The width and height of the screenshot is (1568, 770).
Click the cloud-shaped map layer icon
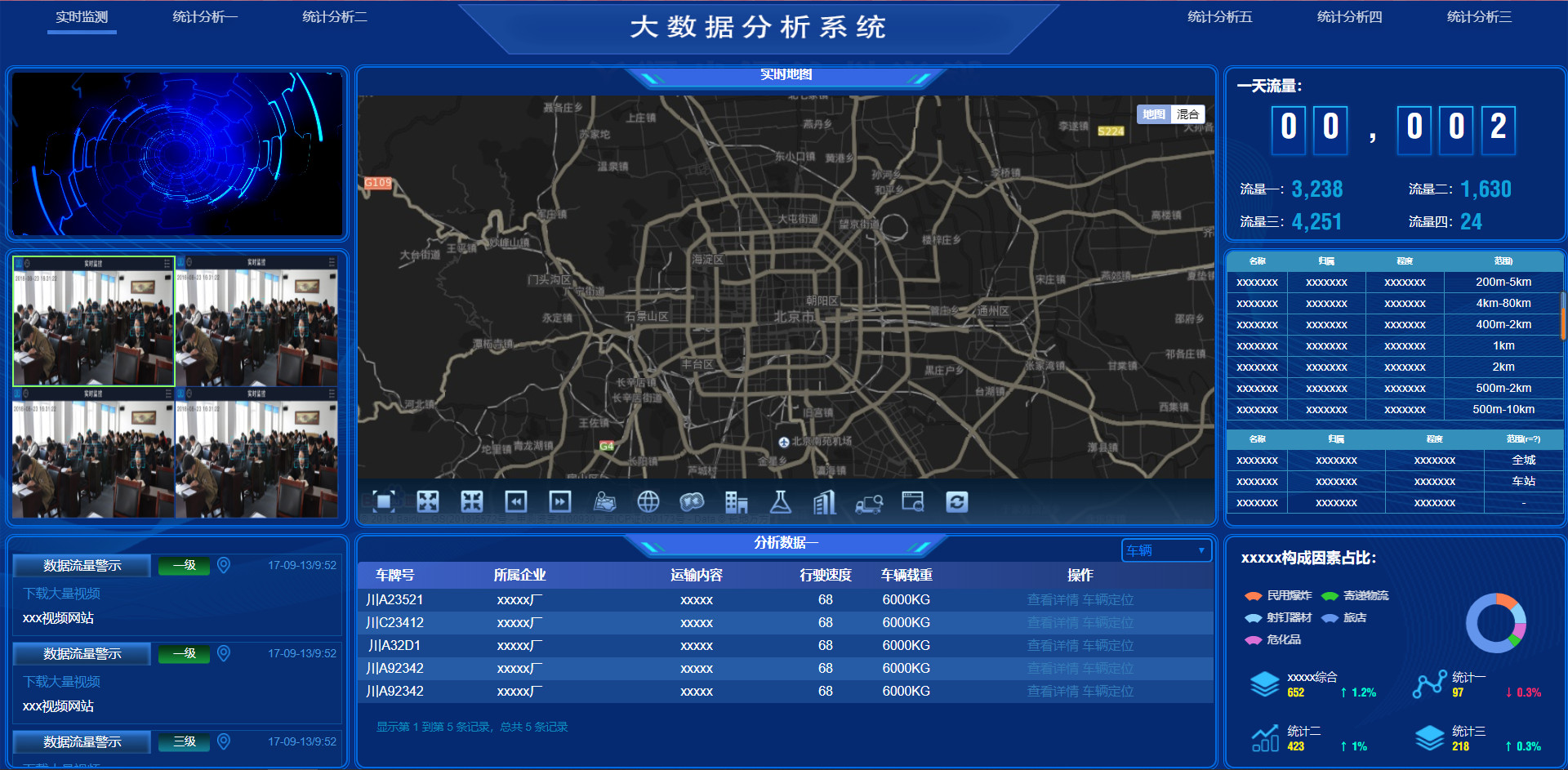693,501
